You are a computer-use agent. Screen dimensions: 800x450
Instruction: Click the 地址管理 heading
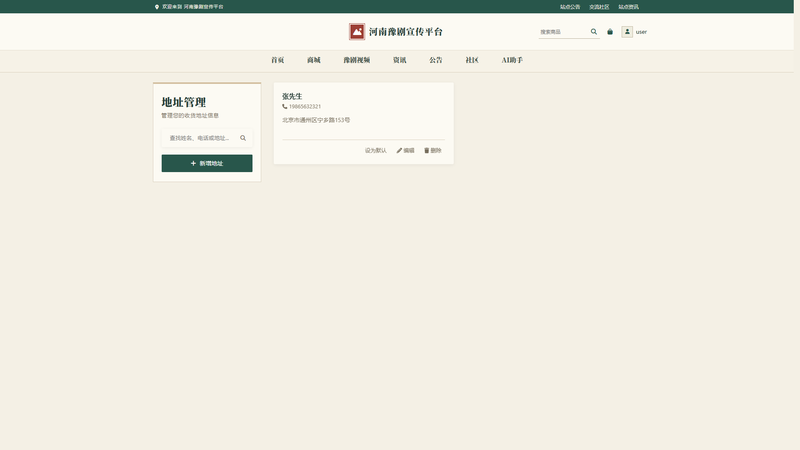(184, 102)
